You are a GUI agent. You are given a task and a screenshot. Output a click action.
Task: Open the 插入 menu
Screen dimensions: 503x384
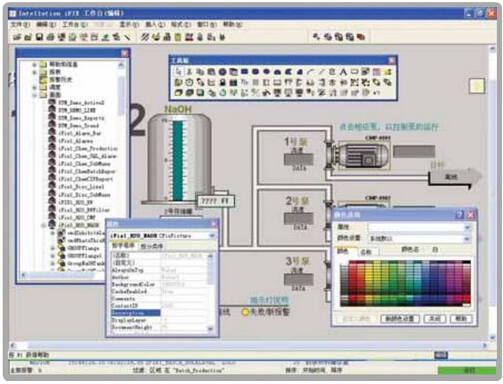pyautogui.click(x=155, y=24)
